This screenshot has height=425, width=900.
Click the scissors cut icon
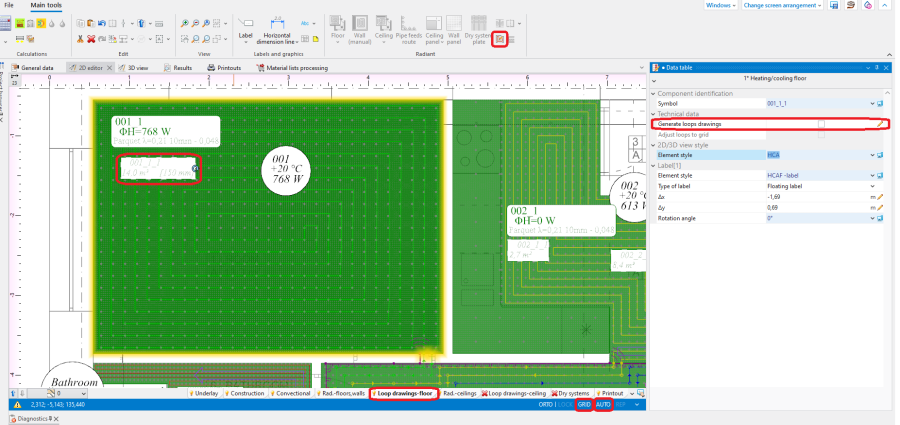pyautogui.click(x=80, y=39)
